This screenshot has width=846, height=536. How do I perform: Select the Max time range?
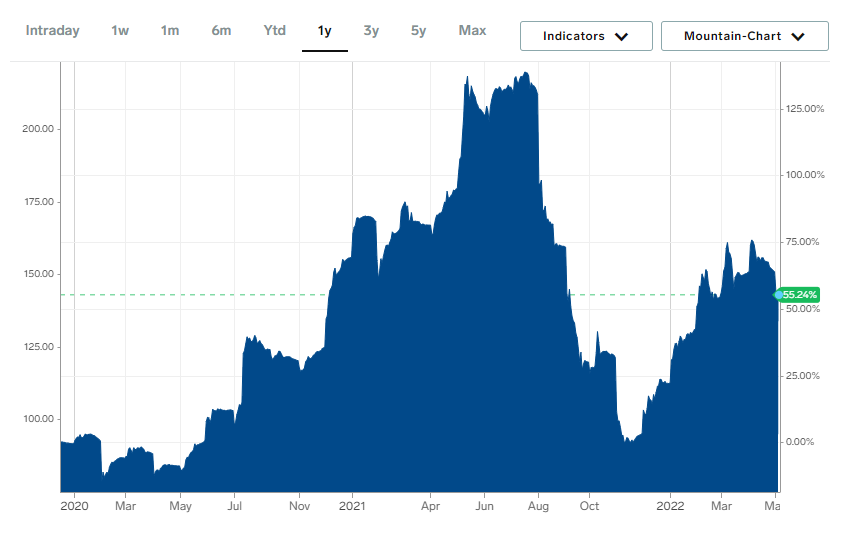pos(472,31)
